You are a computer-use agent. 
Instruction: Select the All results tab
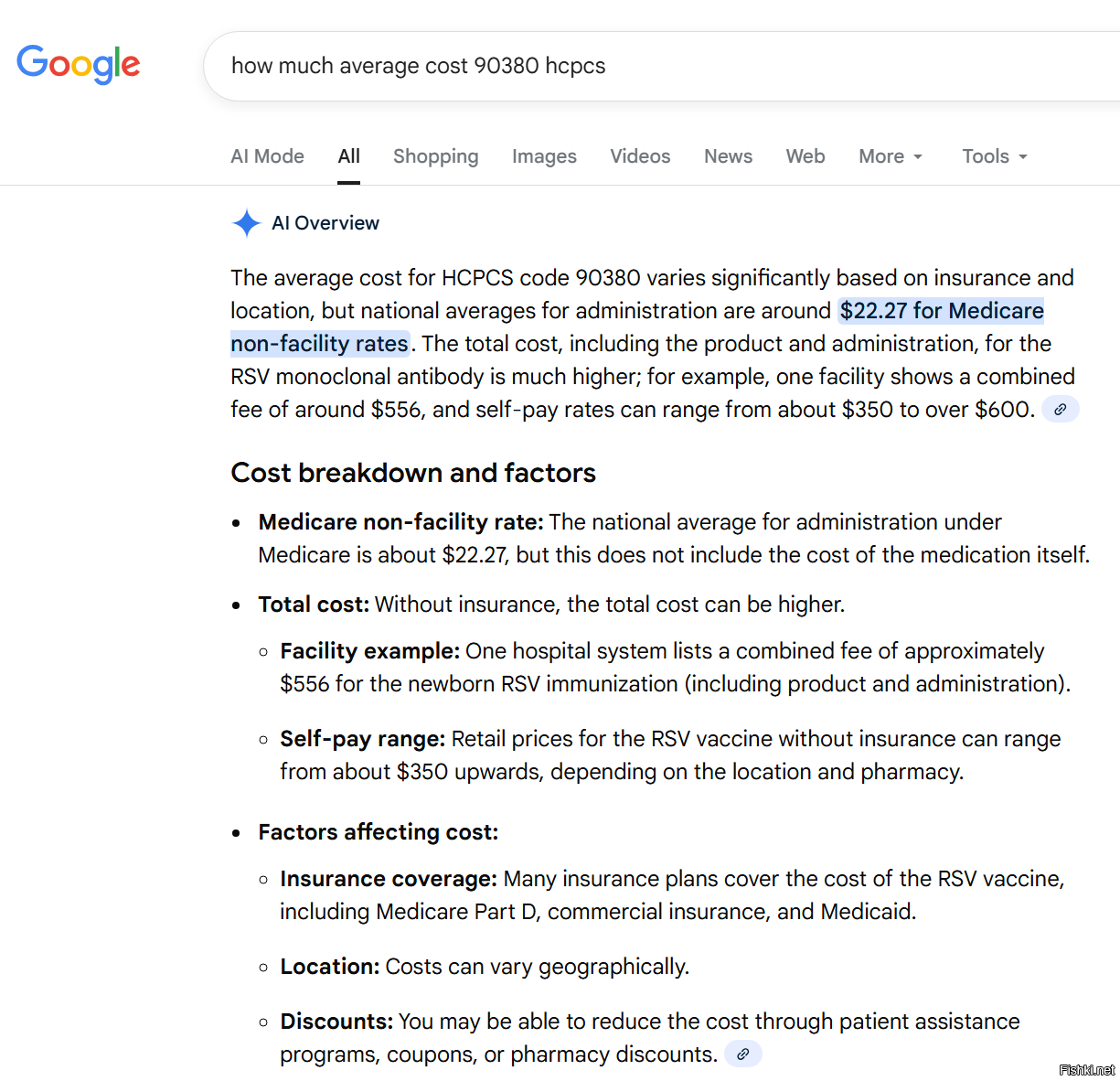(x=348, y=156)
